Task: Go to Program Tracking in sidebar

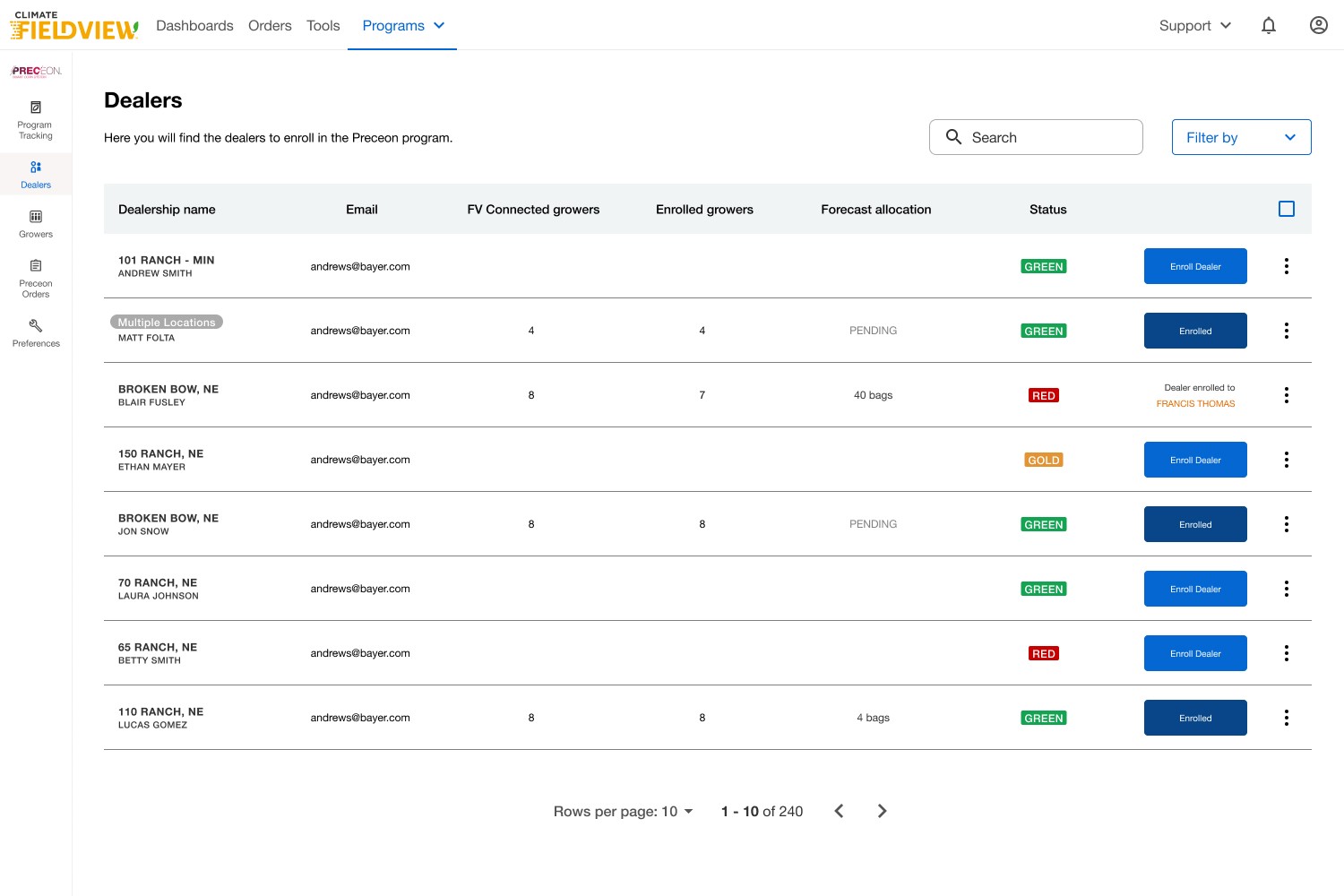Action: (x=36, y=121)
